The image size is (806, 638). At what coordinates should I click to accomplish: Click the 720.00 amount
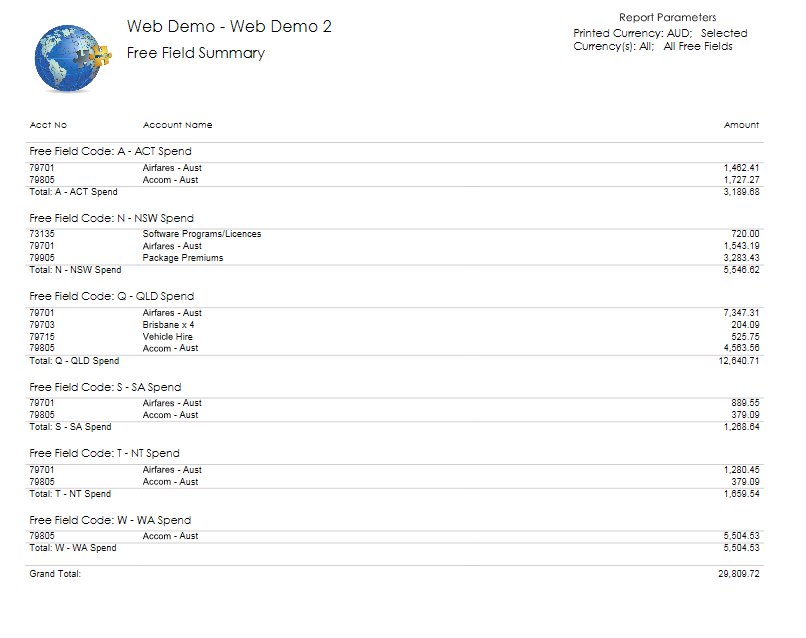pyautogui.click(x=745, y=234)
